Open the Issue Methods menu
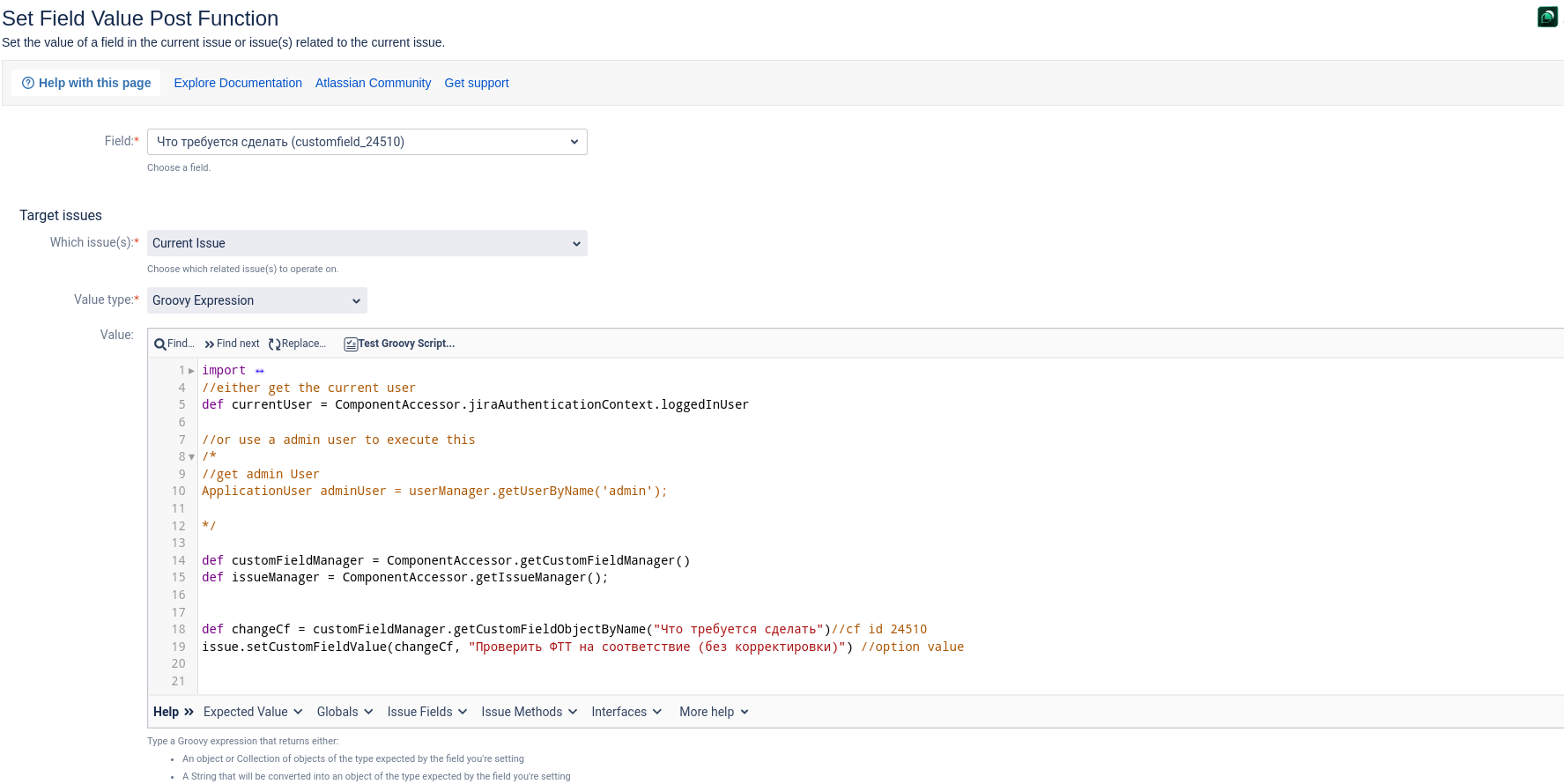The width and height of the screenshot is (1564, 784). (529, 712)
